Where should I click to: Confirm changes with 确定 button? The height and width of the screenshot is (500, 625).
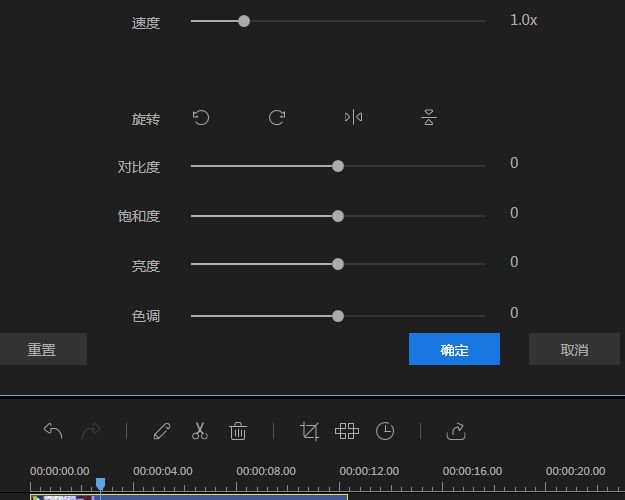[454, 349]
